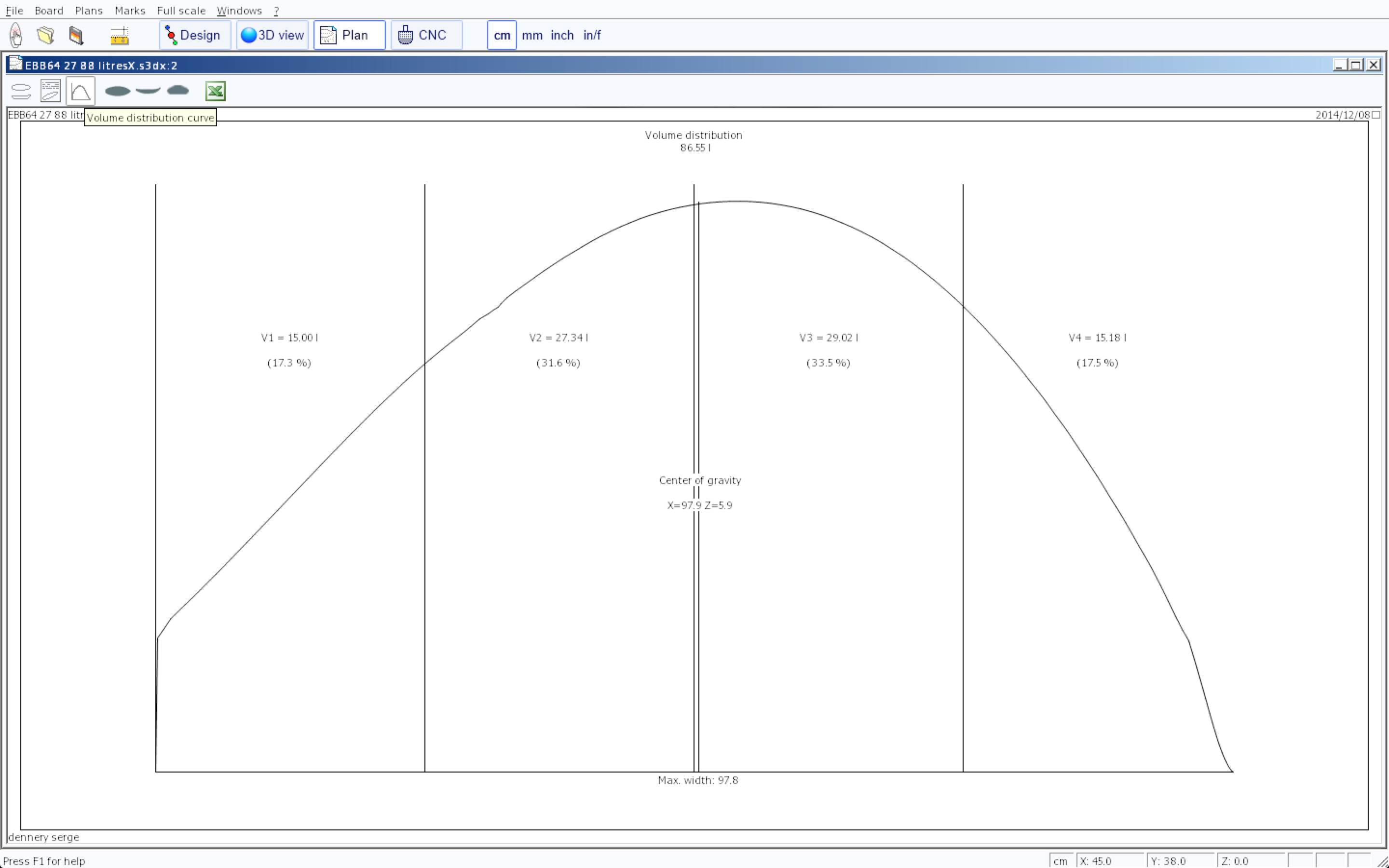Open the Full scale menu
Viewport: 1389px width, 868px height.
coord(181,10)
